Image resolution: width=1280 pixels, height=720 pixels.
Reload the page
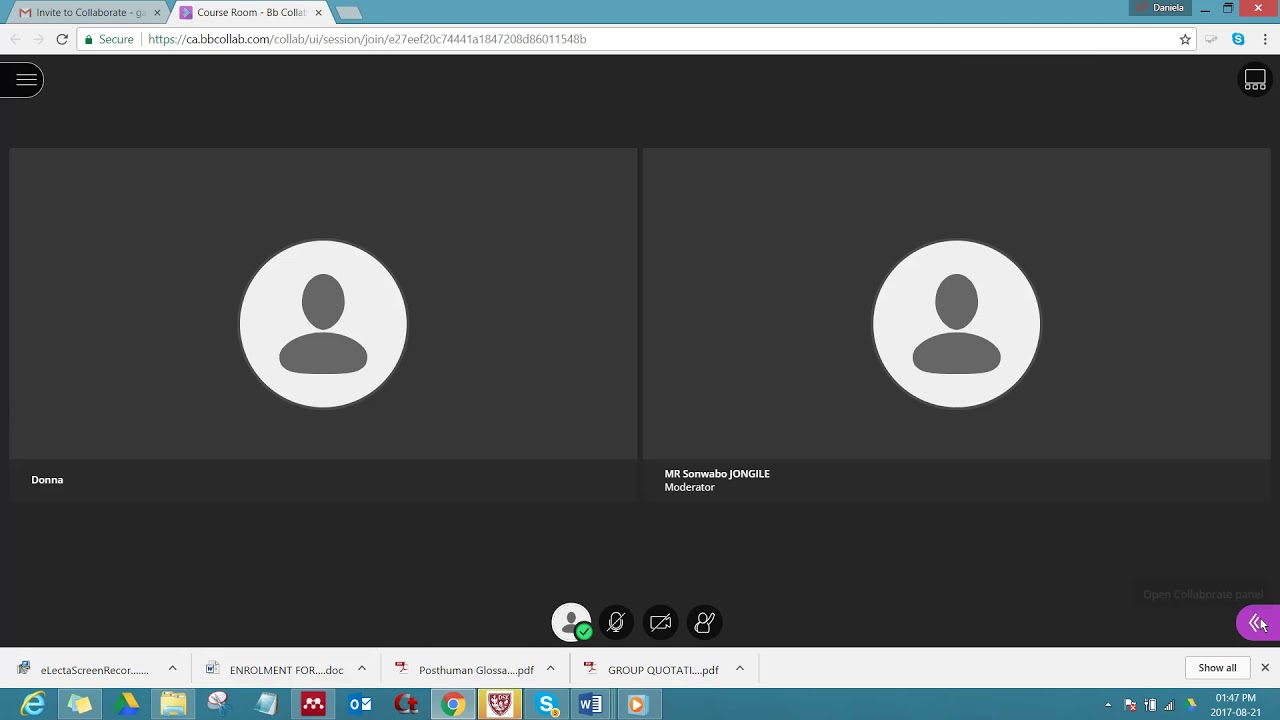[62, 39]
